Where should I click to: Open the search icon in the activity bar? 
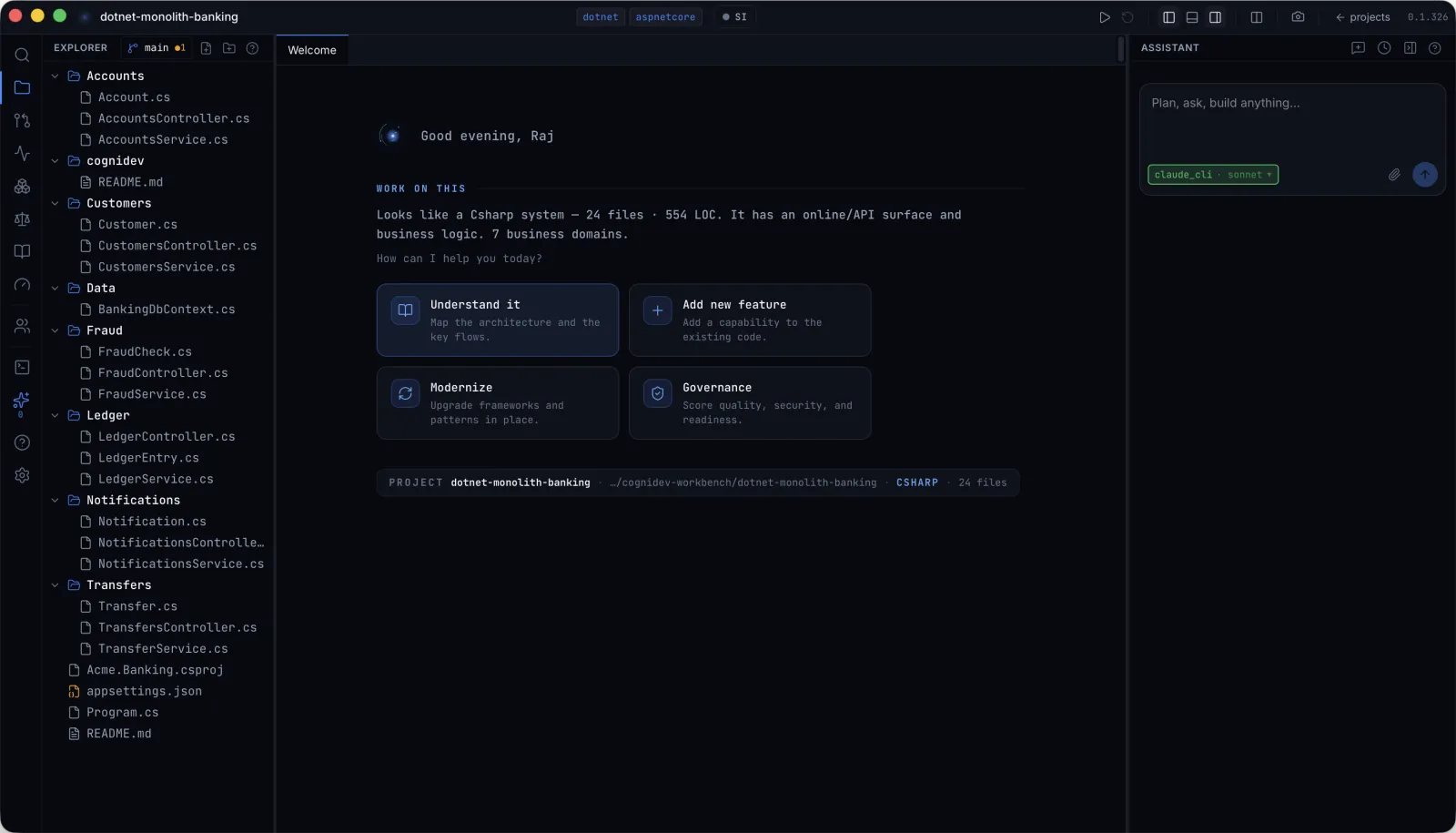22,55
